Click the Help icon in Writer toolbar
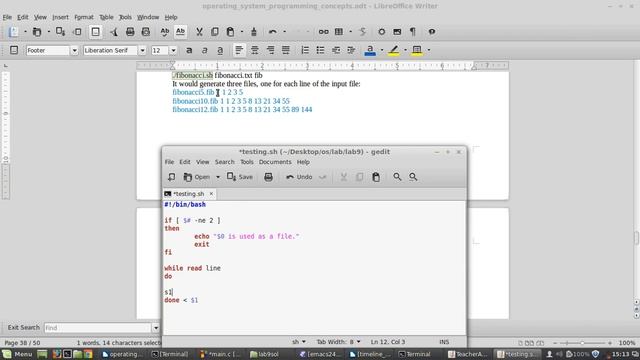The width and height of the screenshot is (640, 360). tap(432, 31)
